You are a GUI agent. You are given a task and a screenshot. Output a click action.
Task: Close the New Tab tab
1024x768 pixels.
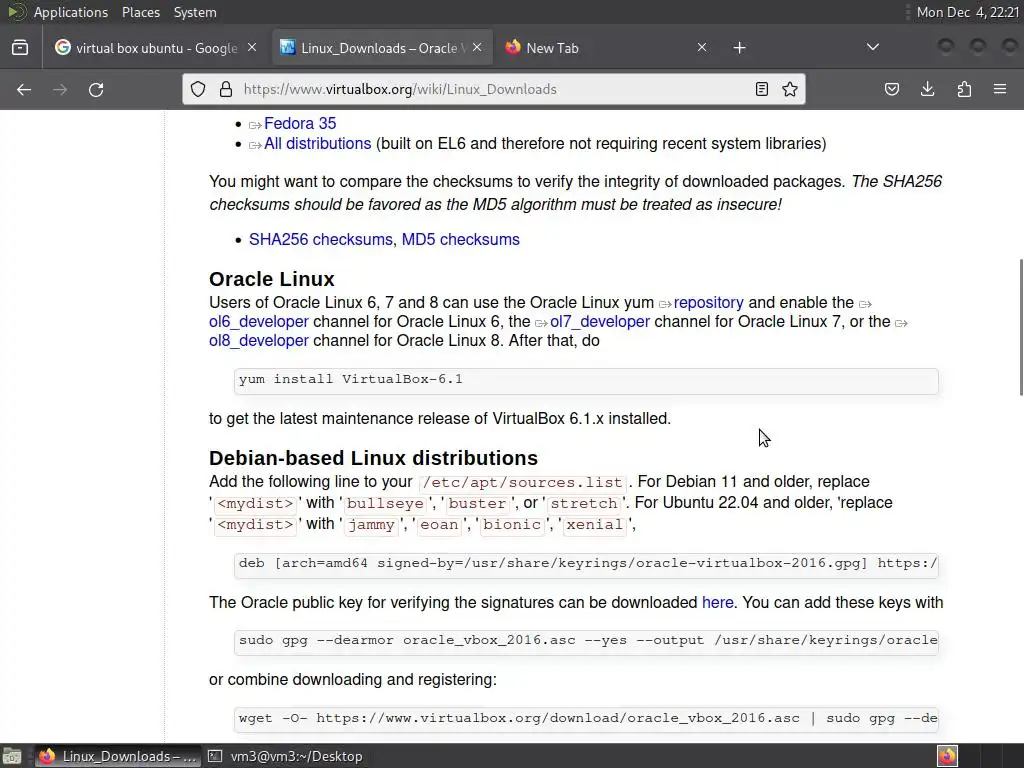pos(702,48)
